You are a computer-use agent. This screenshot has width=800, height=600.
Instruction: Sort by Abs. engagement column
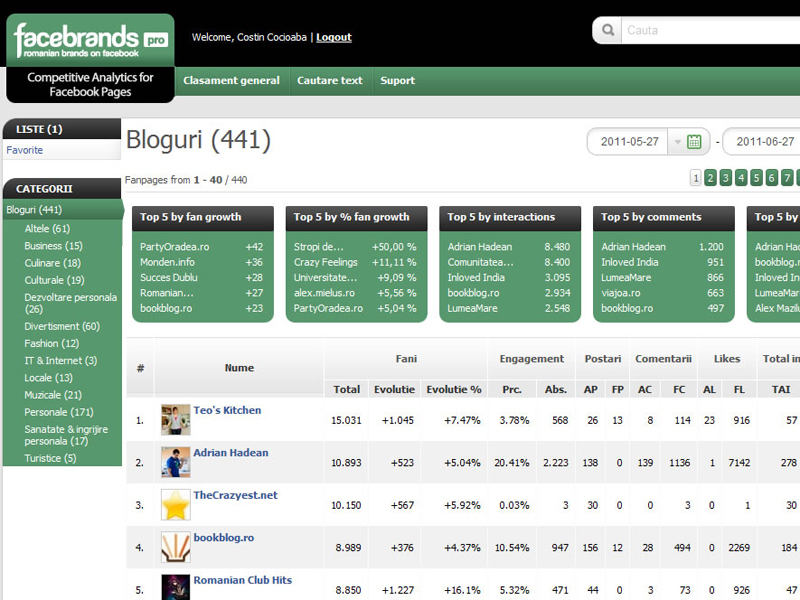coord(556,389)
